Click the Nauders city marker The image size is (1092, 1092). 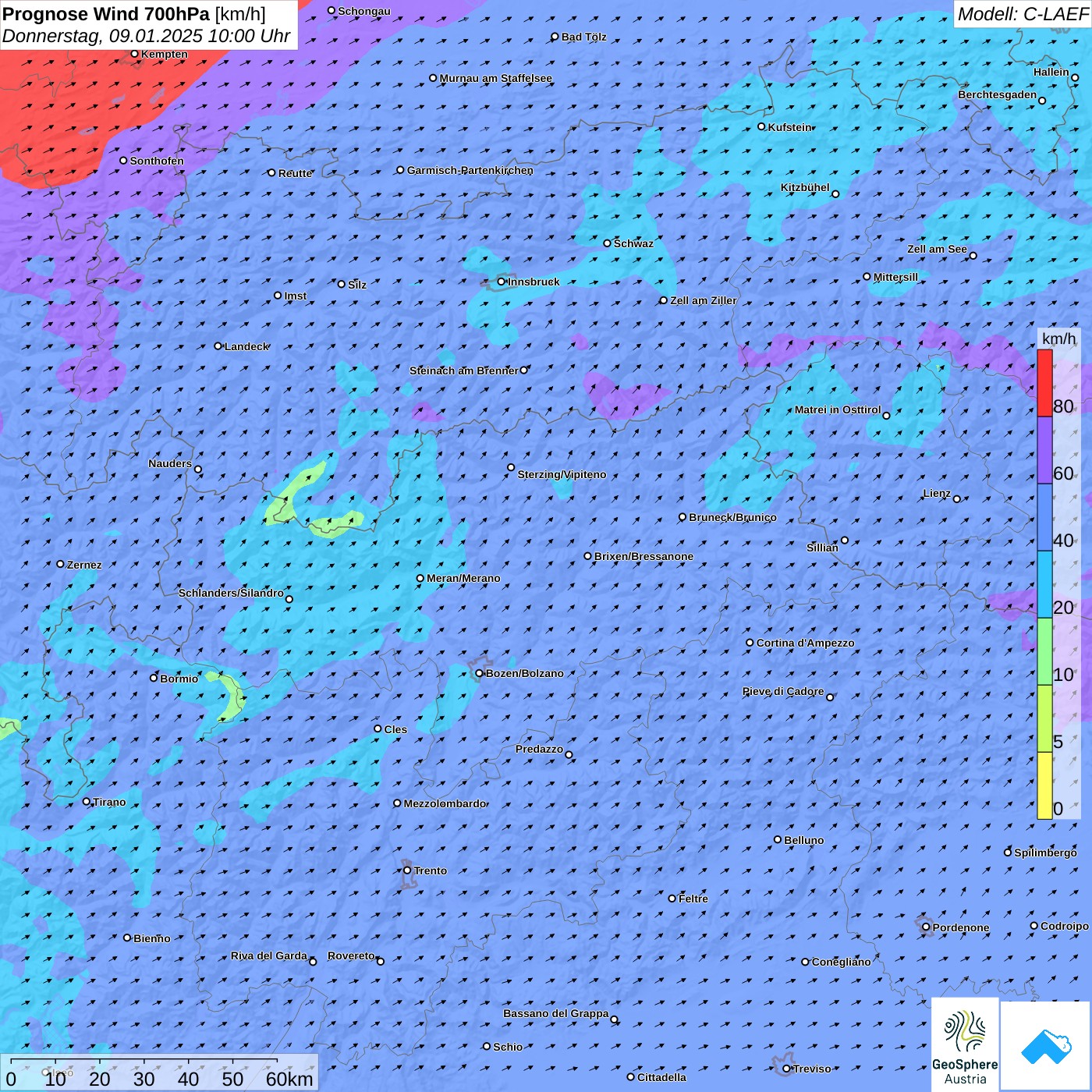[198, 470]
